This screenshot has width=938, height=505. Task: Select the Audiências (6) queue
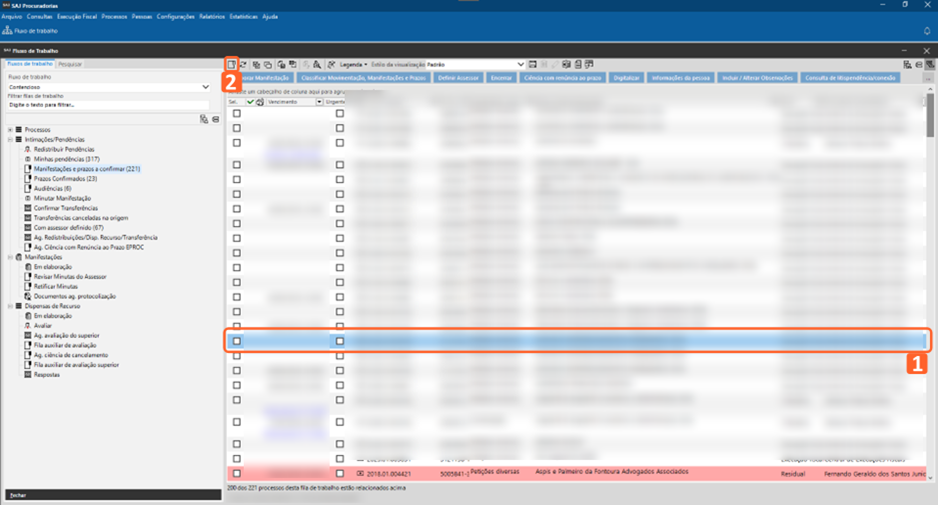[x=53, y=188]
